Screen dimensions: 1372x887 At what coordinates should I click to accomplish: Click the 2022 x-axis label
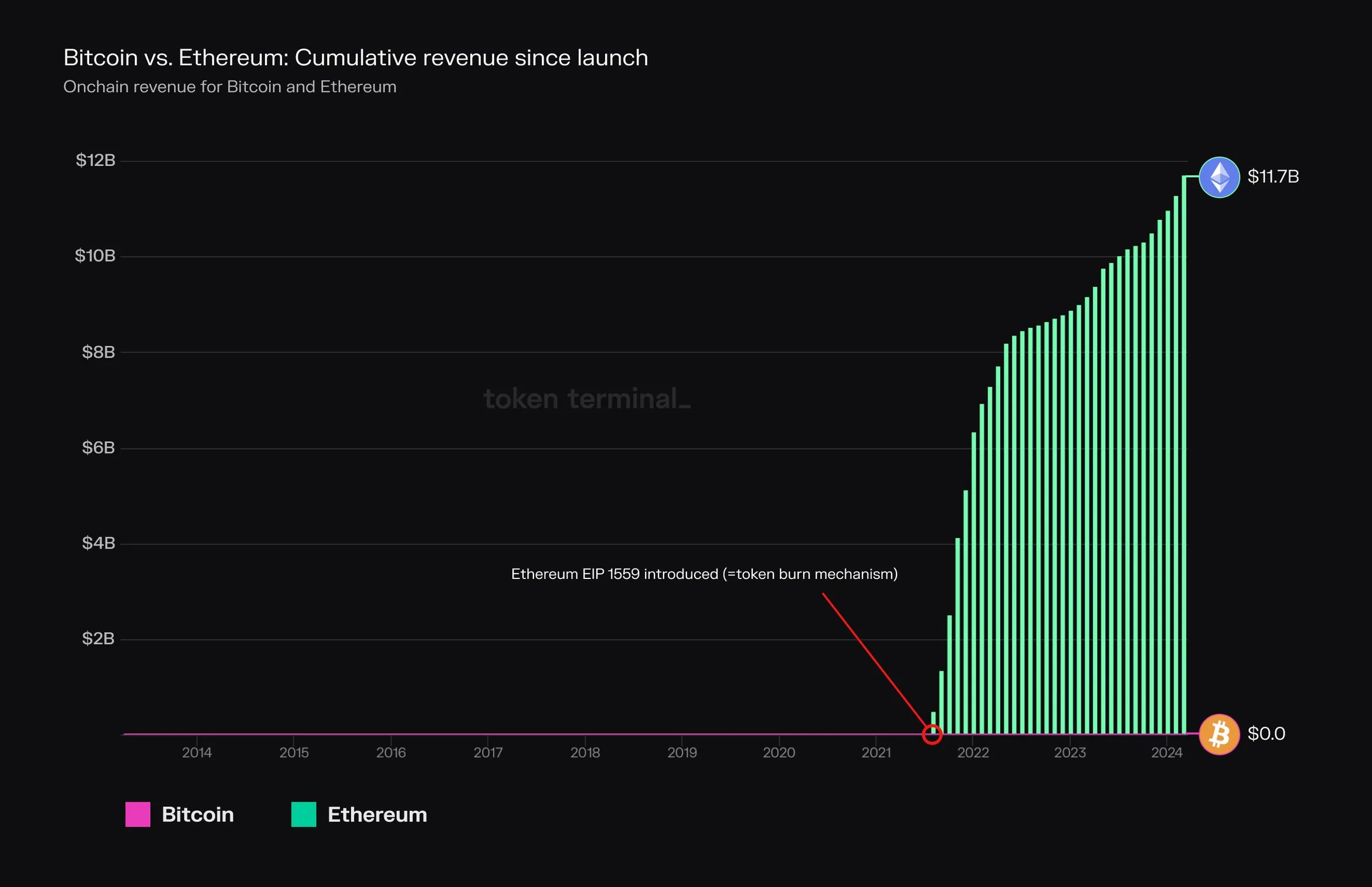973,753
